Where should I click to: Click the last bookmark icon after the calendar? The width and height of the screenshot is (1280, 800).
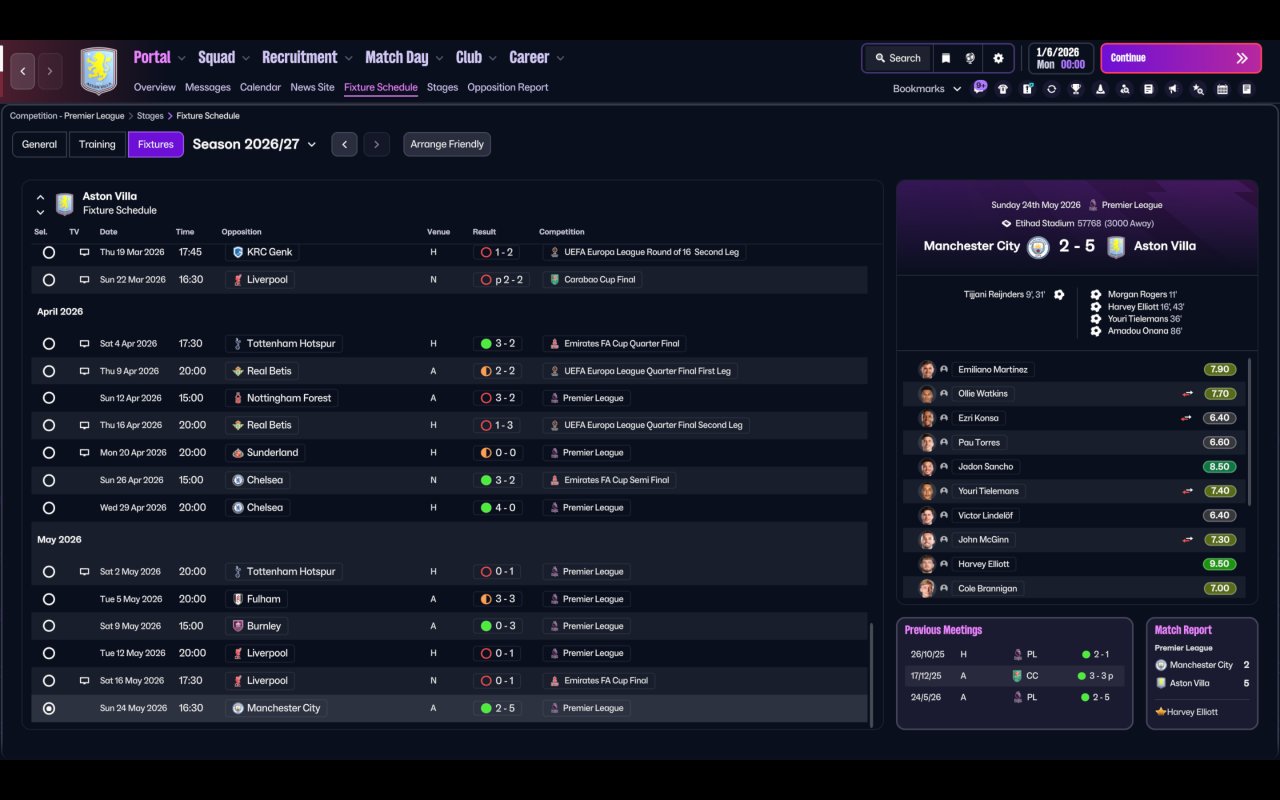[x=1247, y=89]
